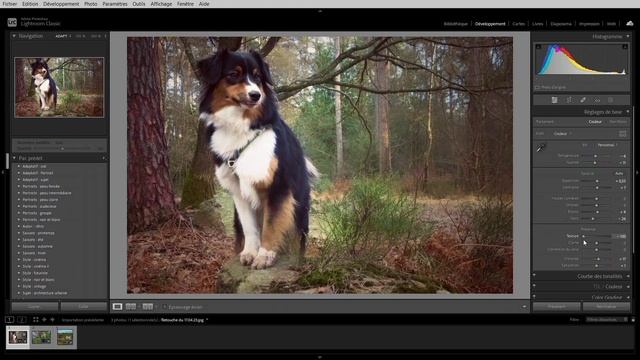
Task: Switch to the Cartes module
Action: point(518,24)
